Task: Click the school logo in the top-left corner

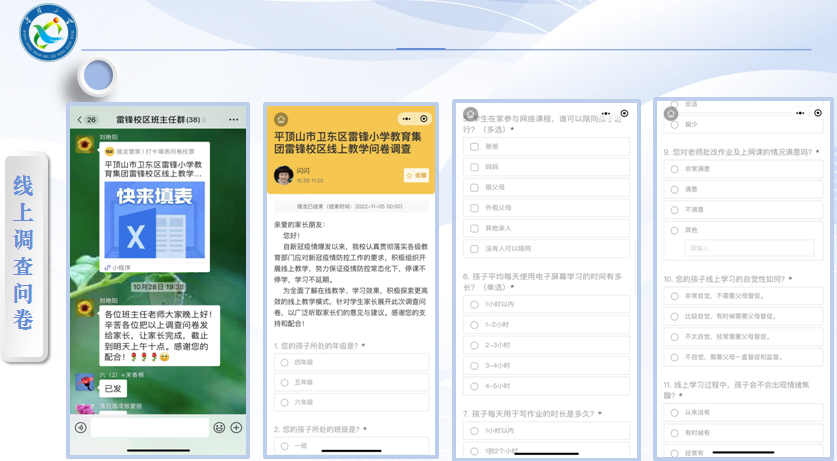Action: click(48, 33)
